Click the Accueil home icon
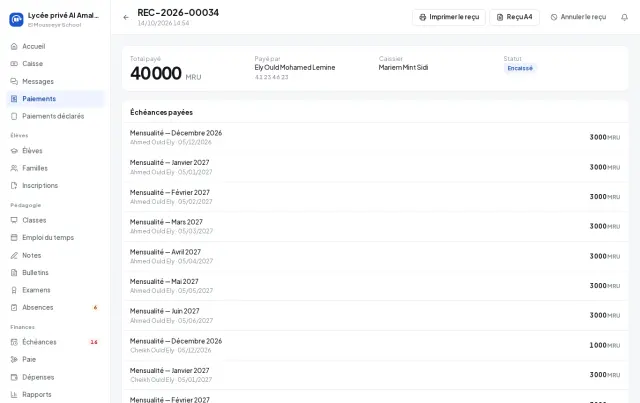The width and height of the screenshot is (640, 403). 14,47
